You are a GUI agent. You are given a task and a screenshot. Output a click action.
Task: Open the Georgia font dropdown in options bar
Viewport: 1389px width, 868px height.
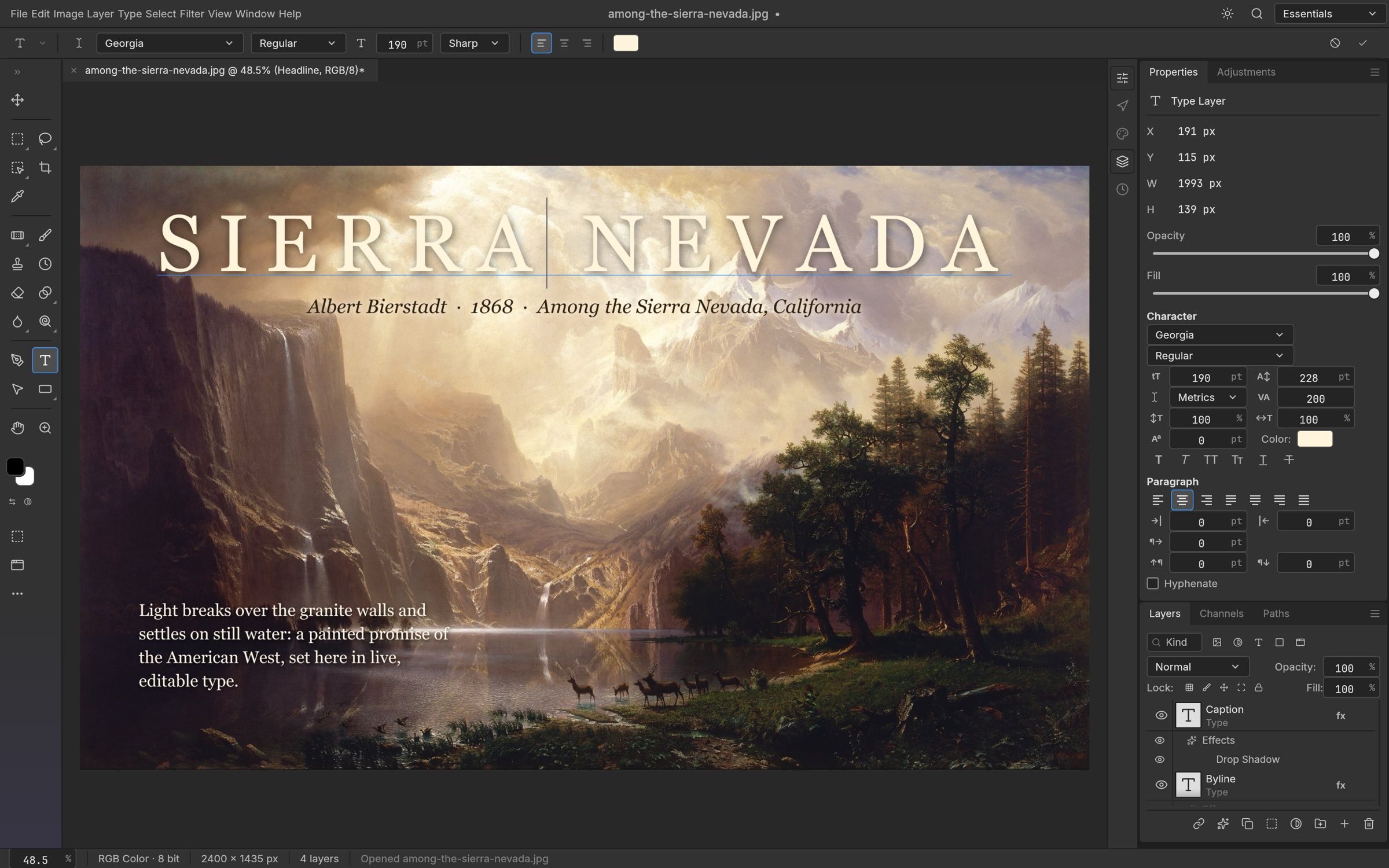(x=170, y=43)
